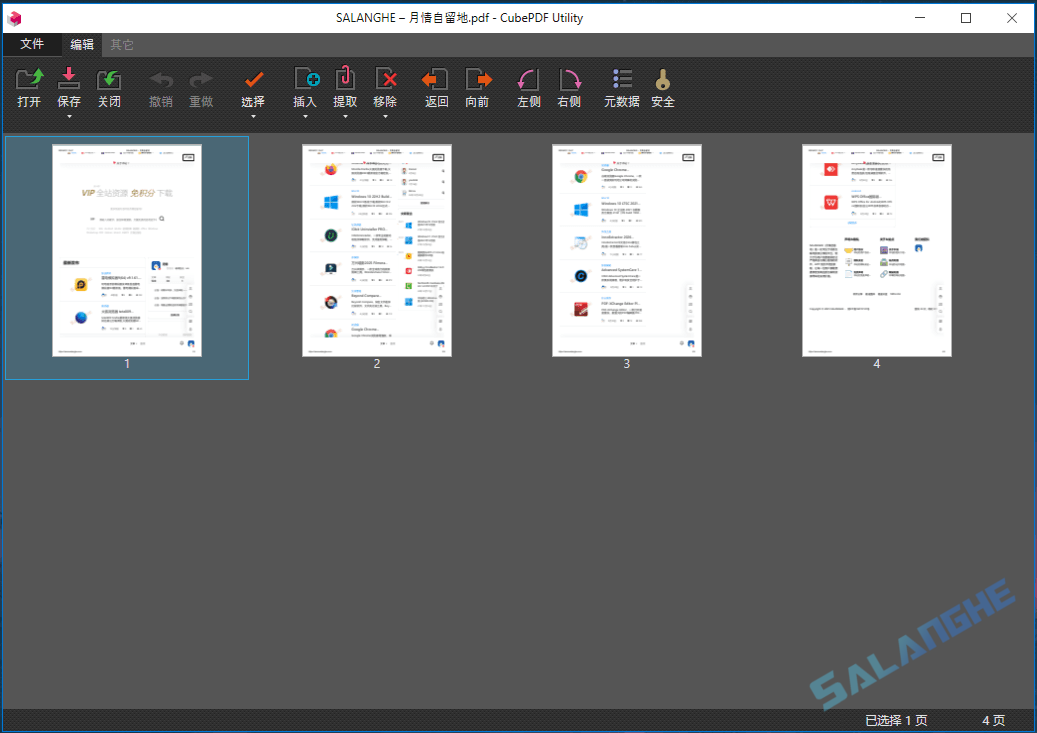
Task: Close the PDF via the 关闭 icon
Action: (x=108, y=88)
